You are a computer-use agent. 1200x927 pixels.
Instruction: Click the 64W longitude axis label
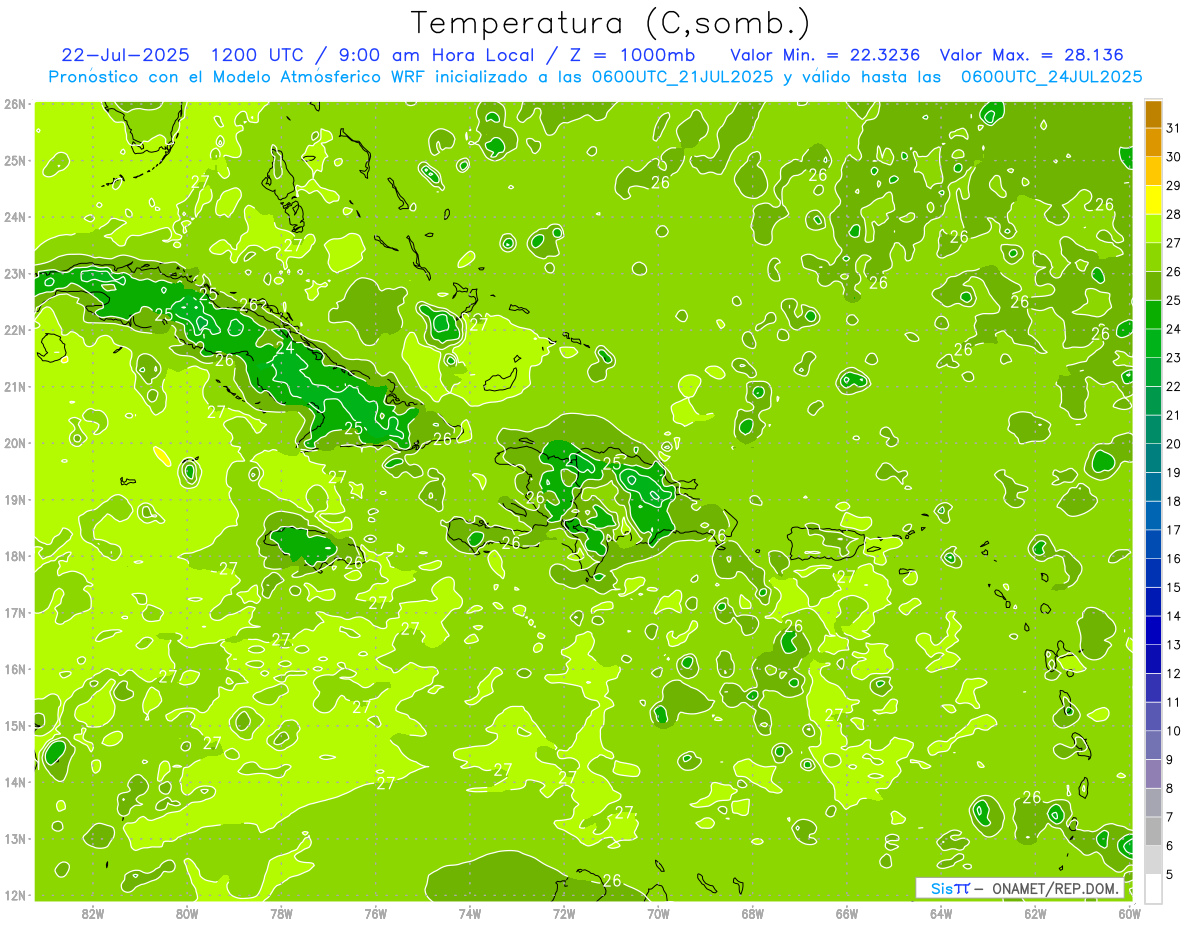tap(941, 913)
